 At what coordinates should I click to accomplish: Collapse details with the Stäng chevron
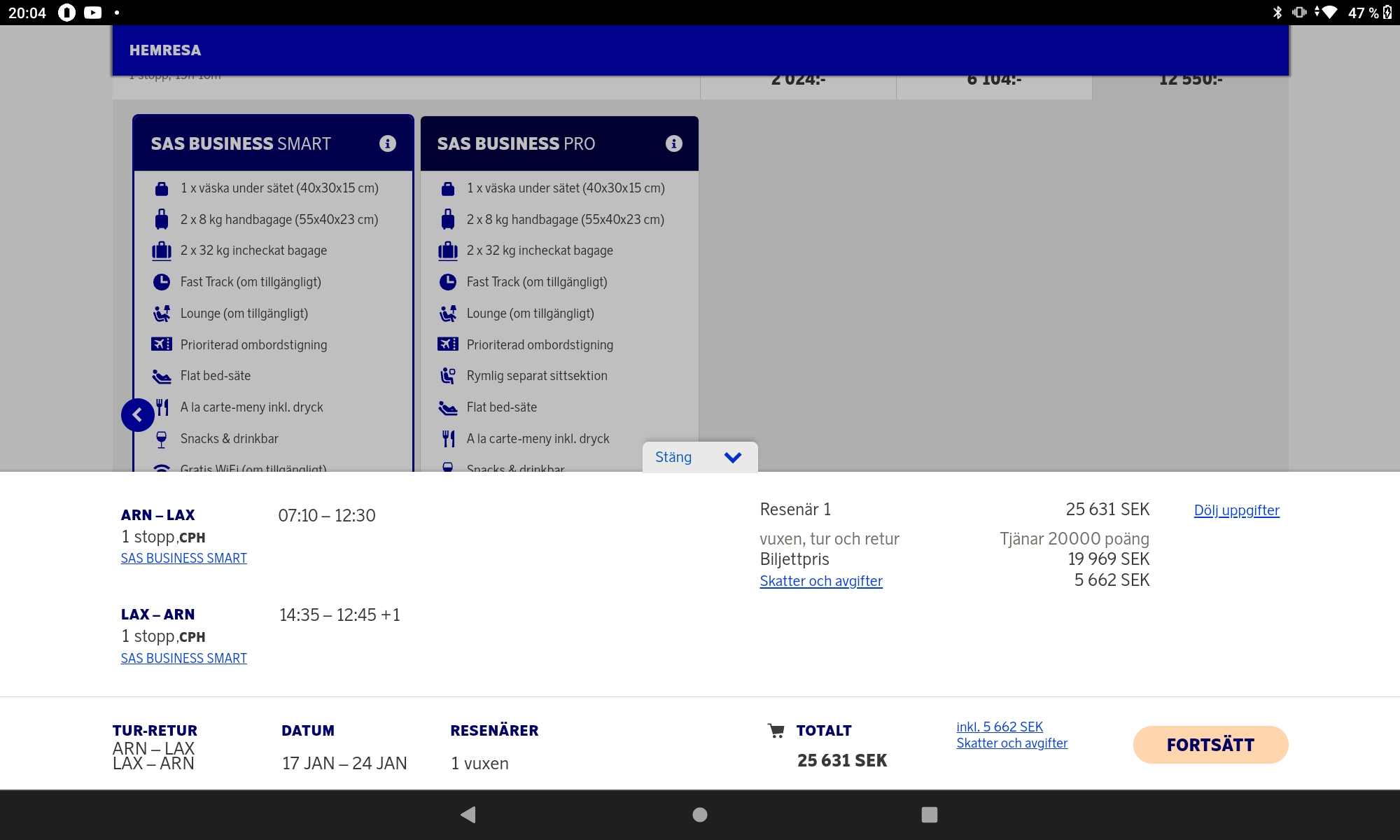[x=732, y=457]
